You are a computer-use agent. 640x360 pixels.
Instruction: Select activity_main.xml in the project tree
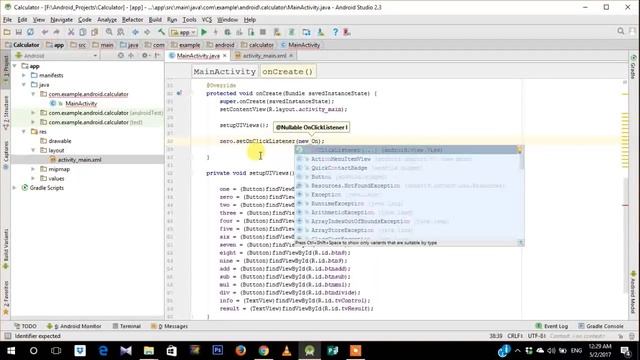(x=79, y=160)
